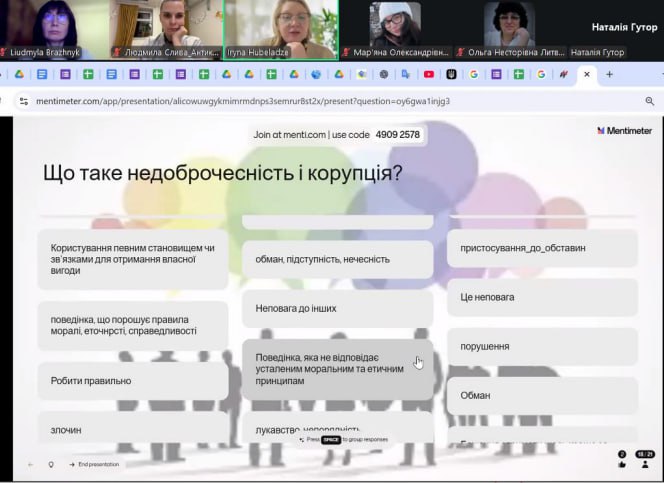Open the thumbs-up reactions icon
Viewport: 664px width, 483px height.
coord(622,464)
